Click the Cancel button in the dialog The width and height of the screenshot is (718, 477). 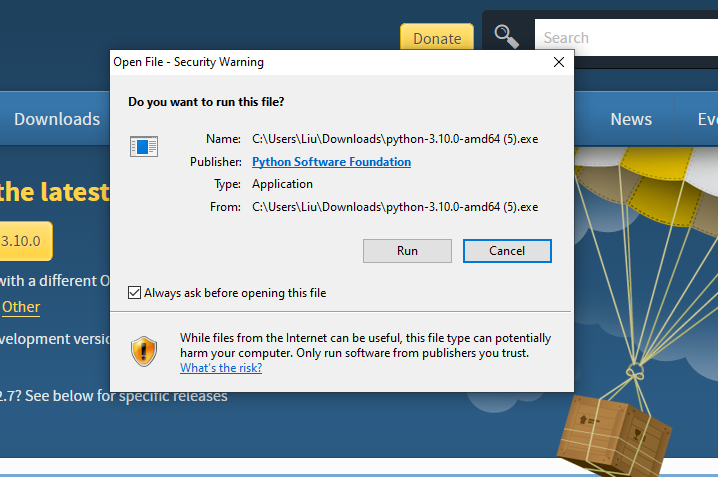(507, 251)
